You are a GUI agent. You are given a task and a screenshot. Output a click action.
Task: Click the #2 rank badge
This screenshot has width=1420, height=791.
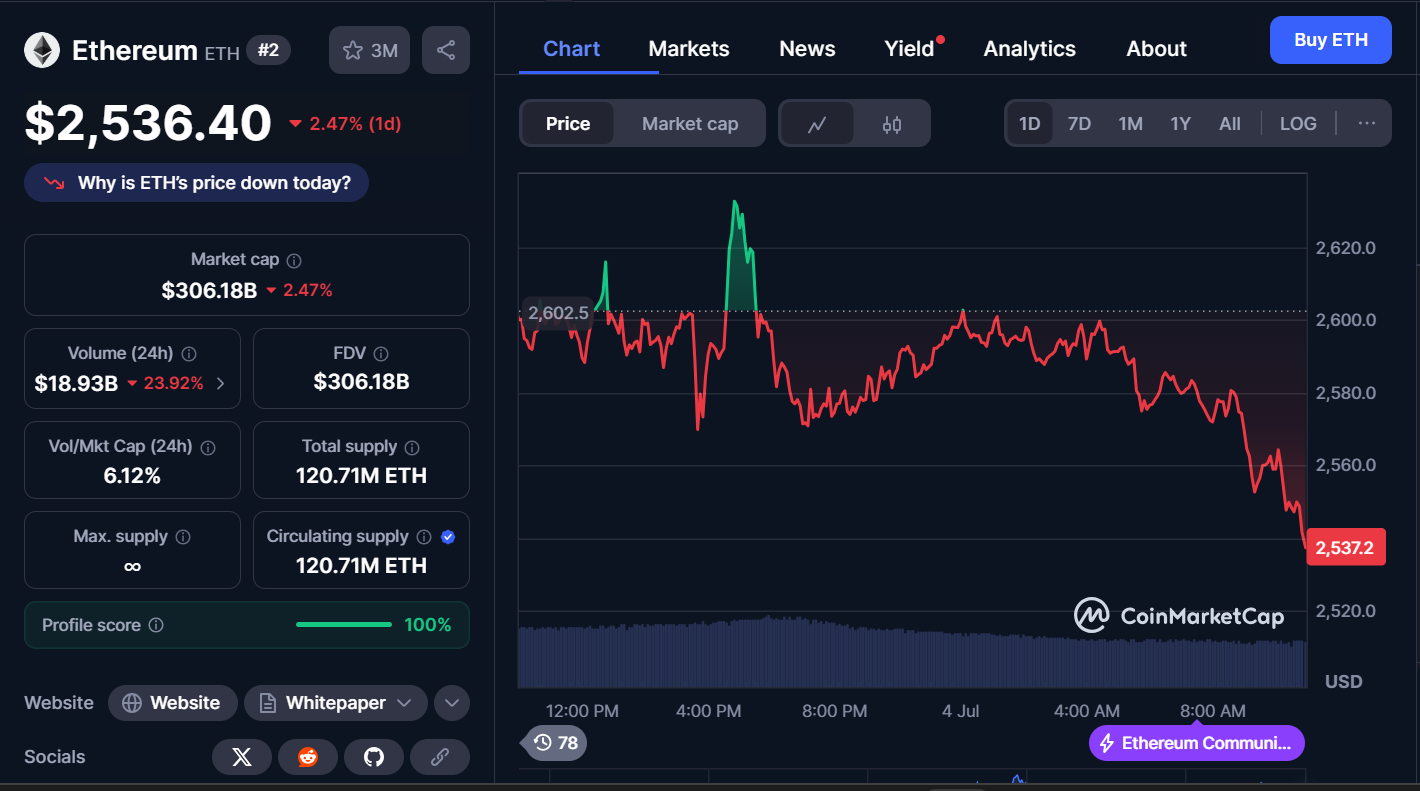click(x=268, y=50)
